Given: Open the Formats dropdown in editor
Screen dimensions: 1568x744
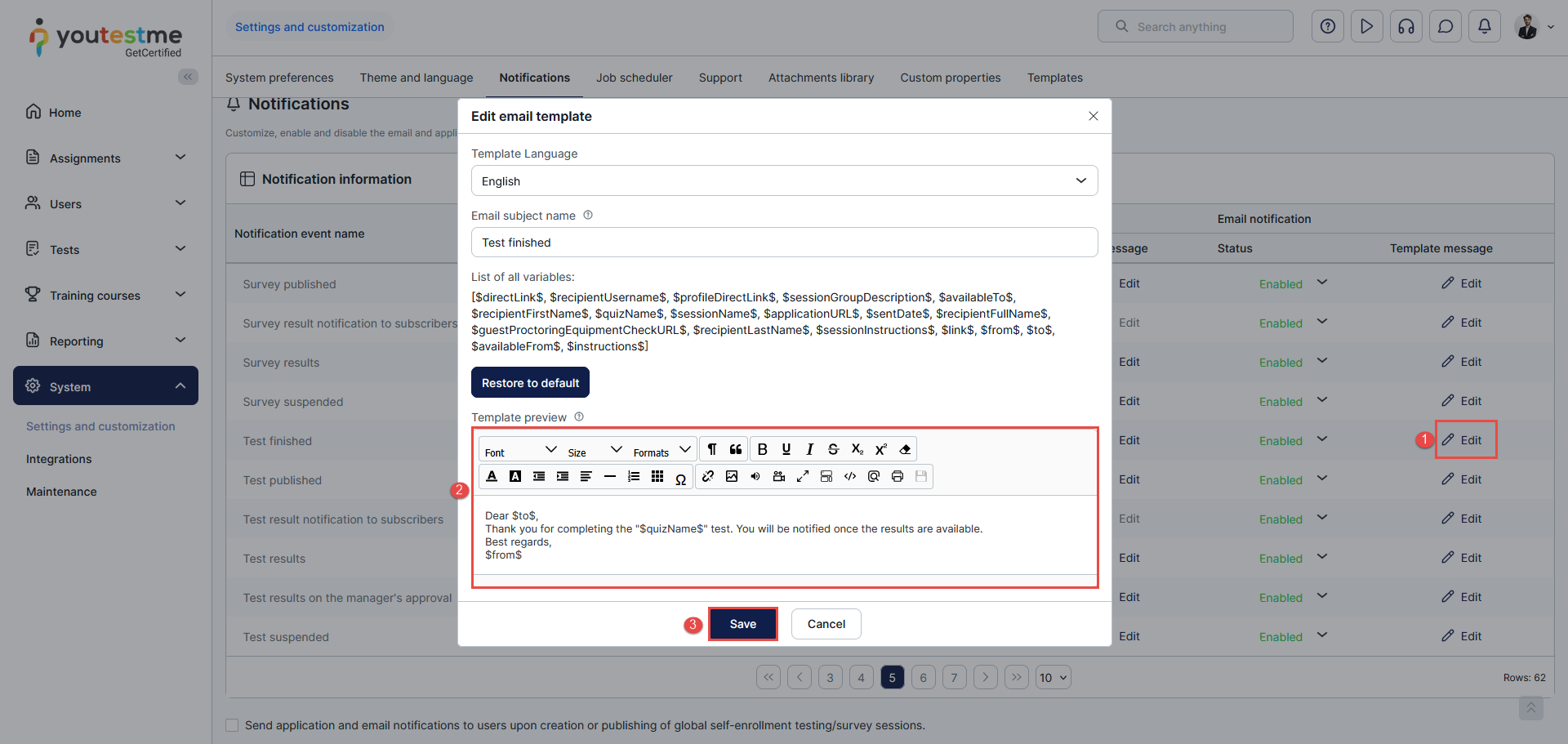Looking at the screenshot, I should 662,450.
